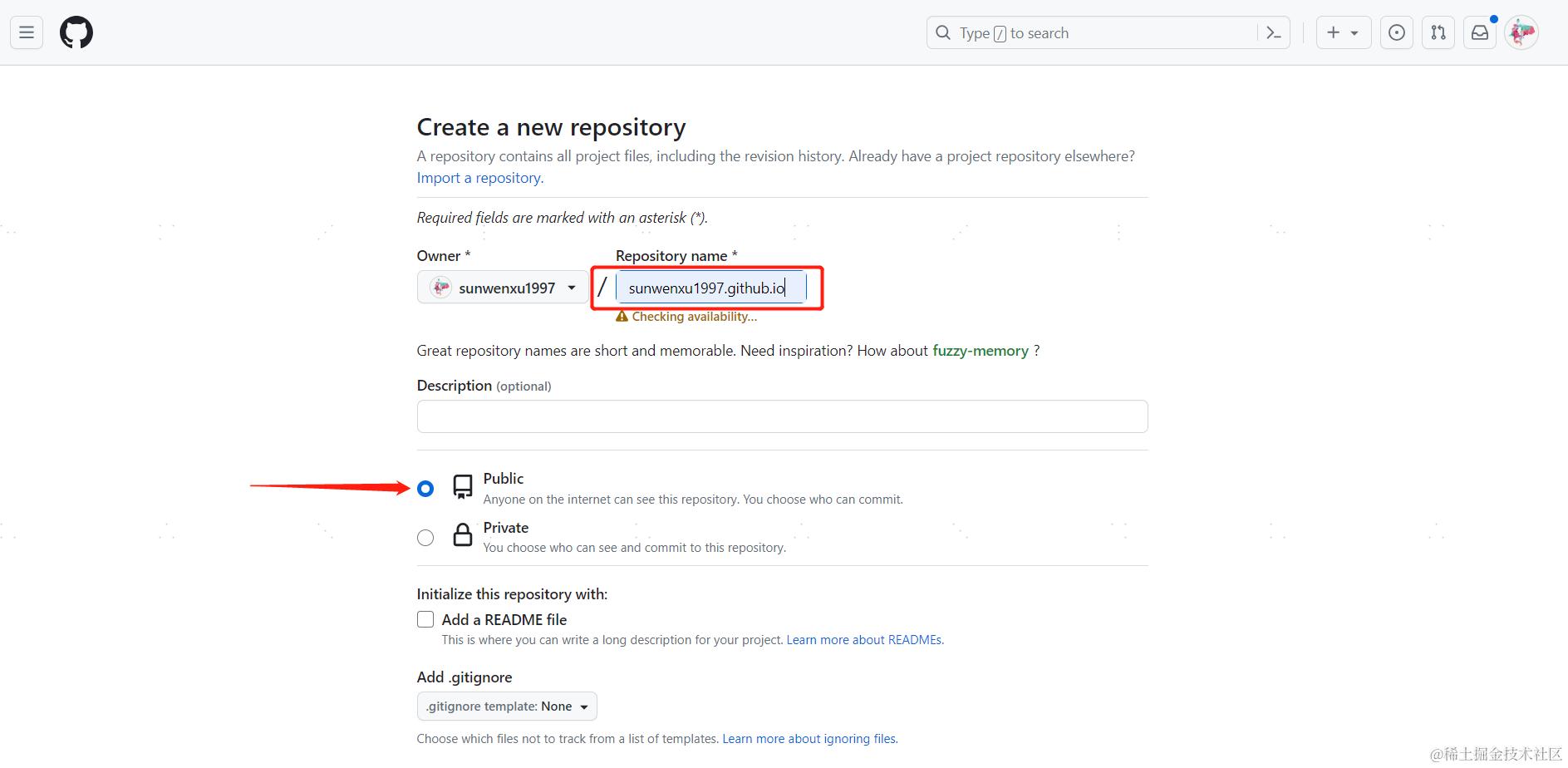Screen dimensions: 1568x768
Task: Click the fuzzy-memory name suggestion
Action: (981, 351)
